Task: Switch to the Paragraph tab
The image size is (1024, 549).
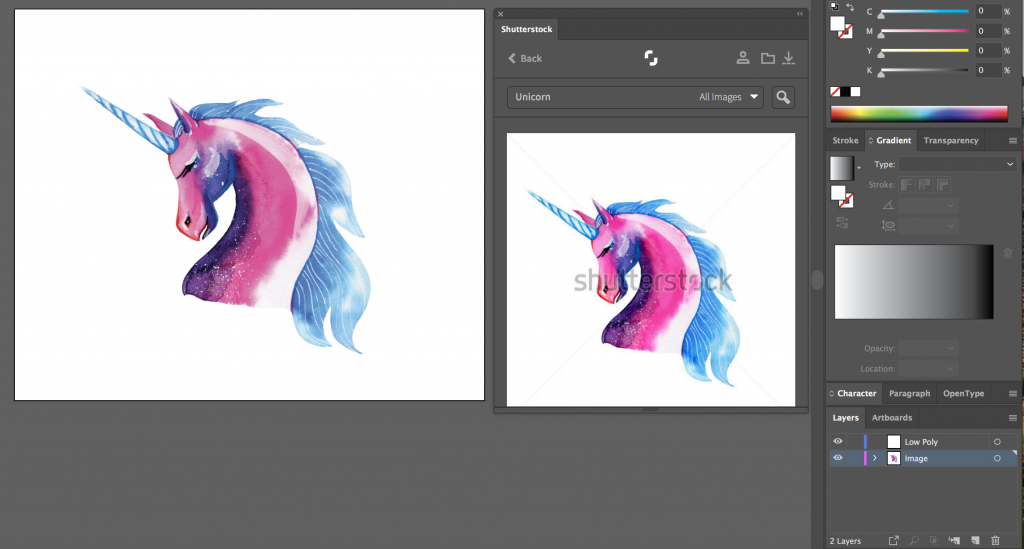Action: point(909,394)
